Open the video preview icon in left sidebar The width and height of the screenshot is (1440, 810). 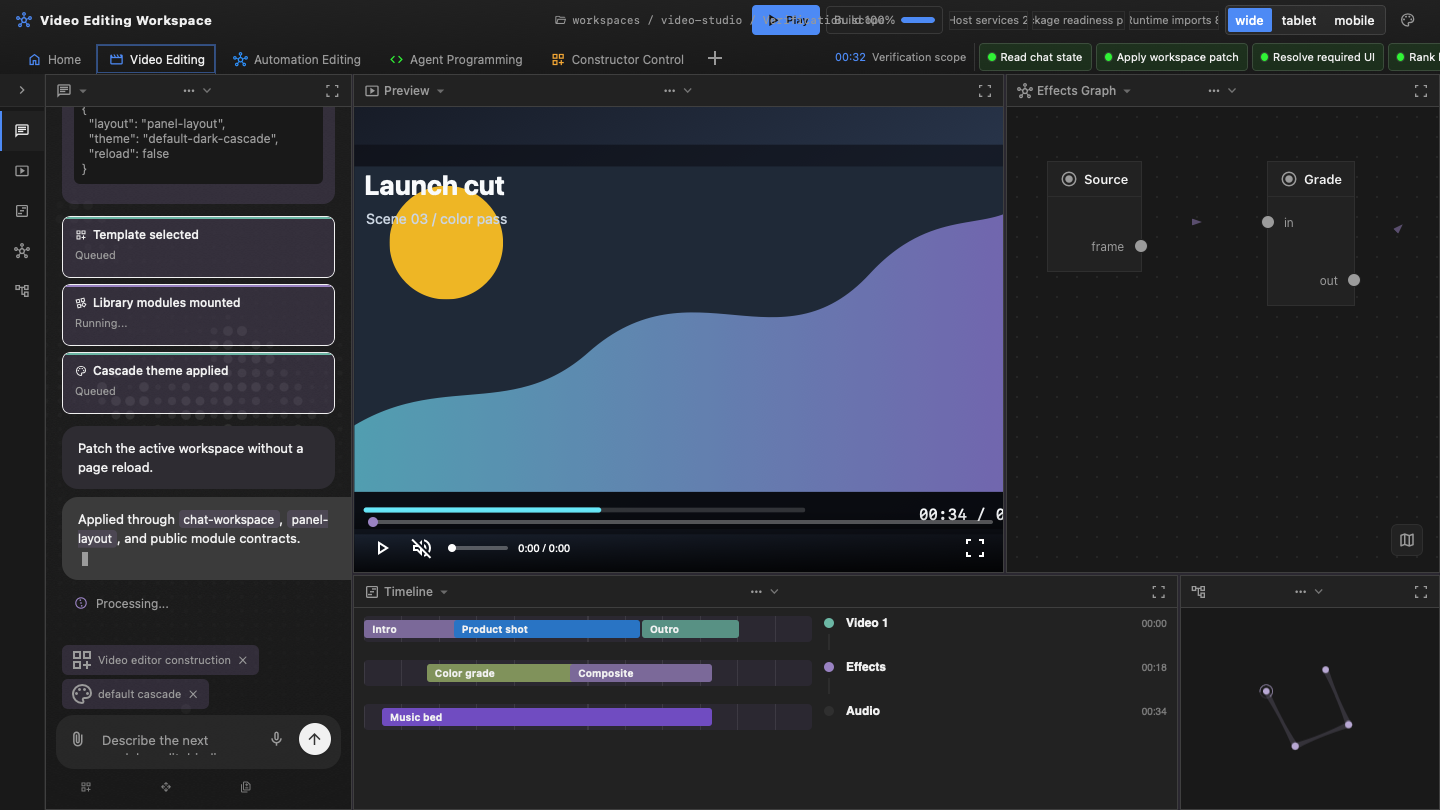(22, 171)
